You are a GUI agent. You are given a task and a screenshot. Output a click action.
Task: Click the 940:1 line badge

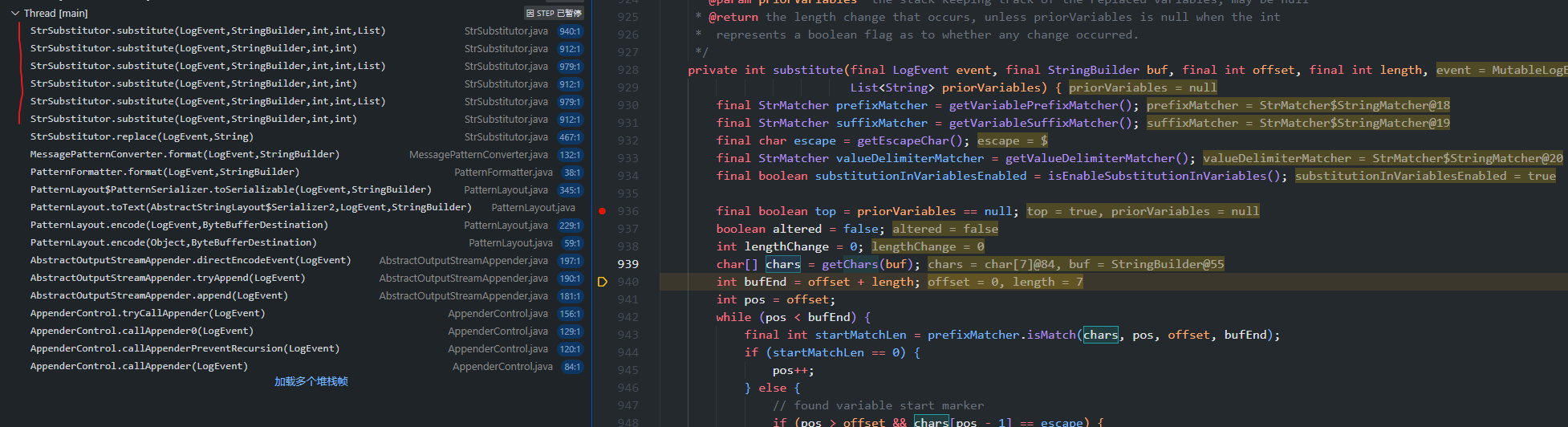click(x=570, y=31)
